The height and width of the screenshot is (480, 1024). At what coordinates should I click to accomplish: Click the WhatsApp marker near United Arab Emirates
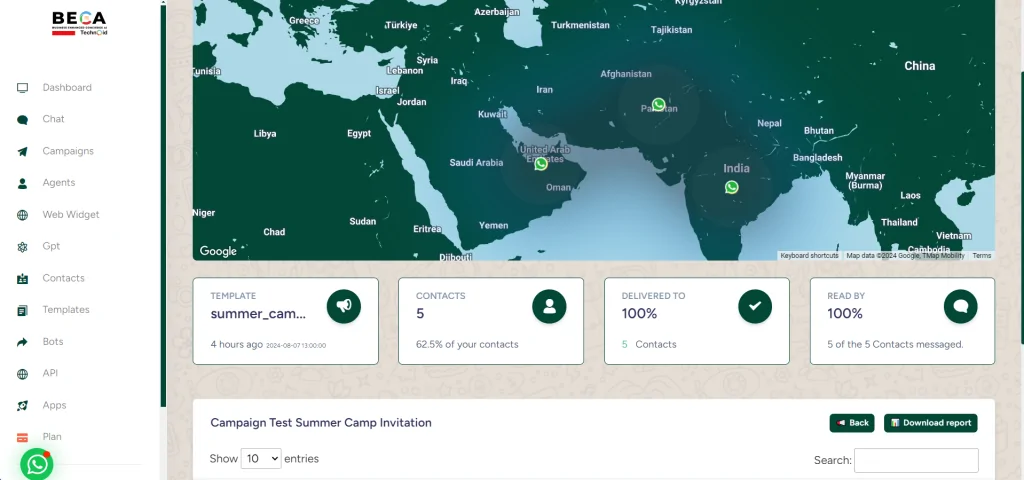pyautogui.click(x=541, y=163)
